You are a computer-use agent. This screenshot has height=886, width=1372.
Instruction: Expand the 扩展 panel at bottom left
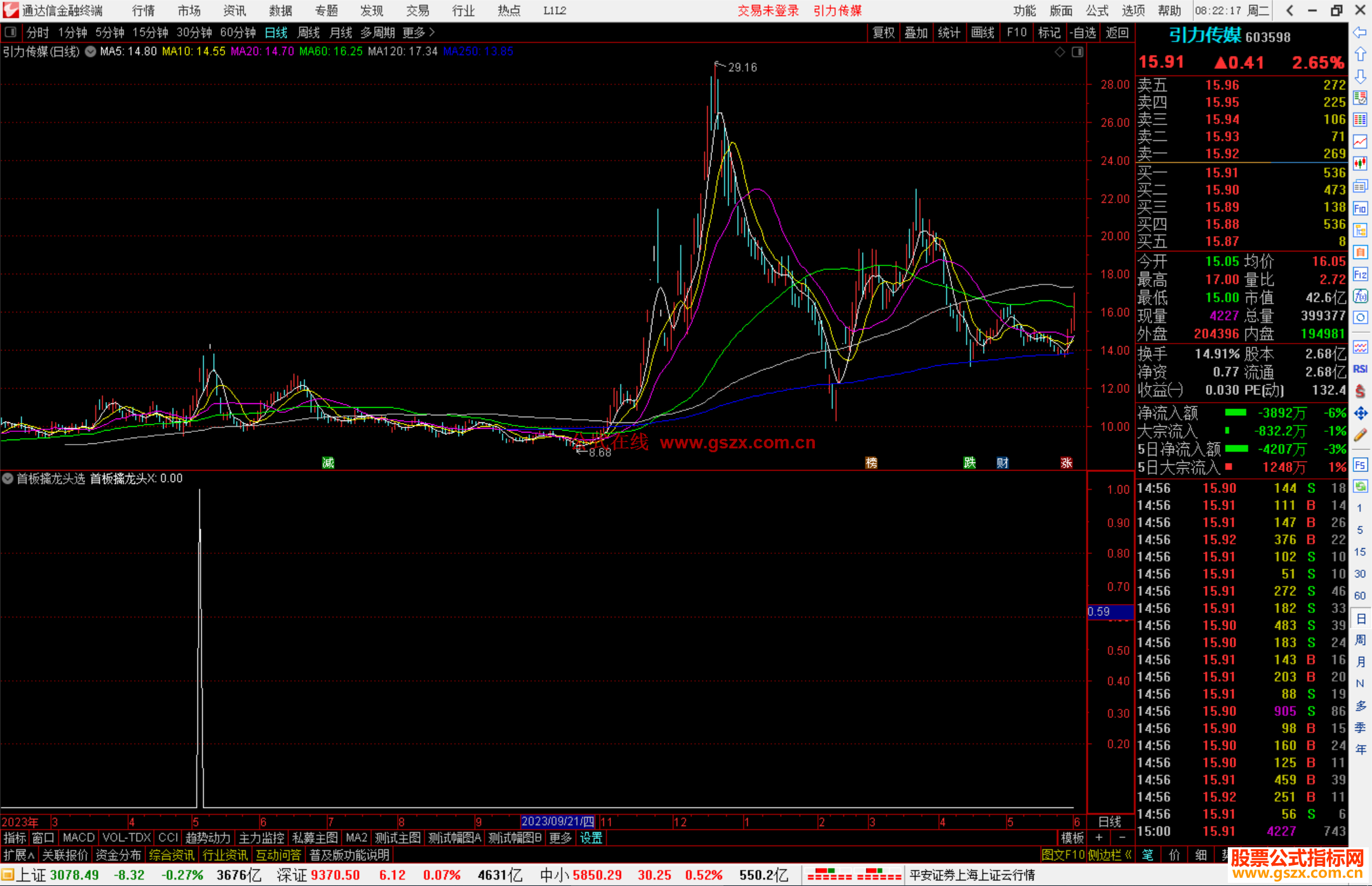[19, 855]
